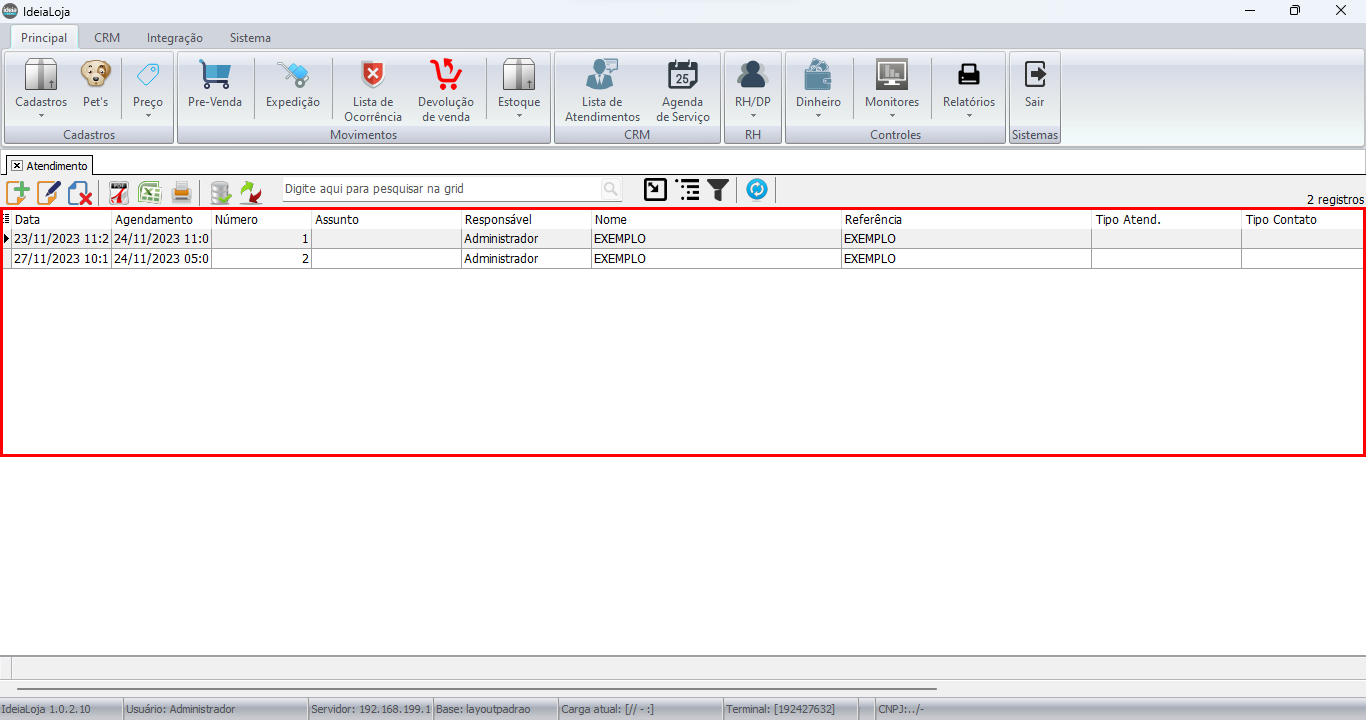The height and width of the screenshot is (720, 1366).
Task: Refresh the atendimento list
Action: pyautogui.click(x=757, y=189)
